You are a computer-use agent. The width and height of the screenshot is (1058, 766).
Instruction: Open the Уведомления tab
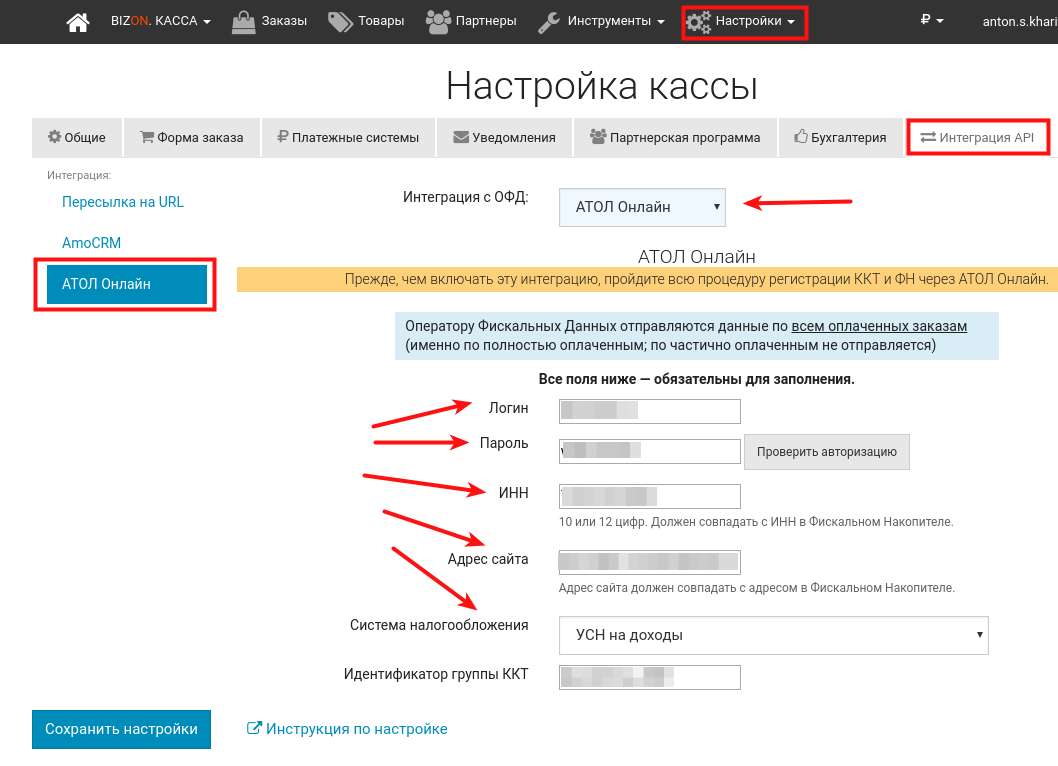point(504,138)
